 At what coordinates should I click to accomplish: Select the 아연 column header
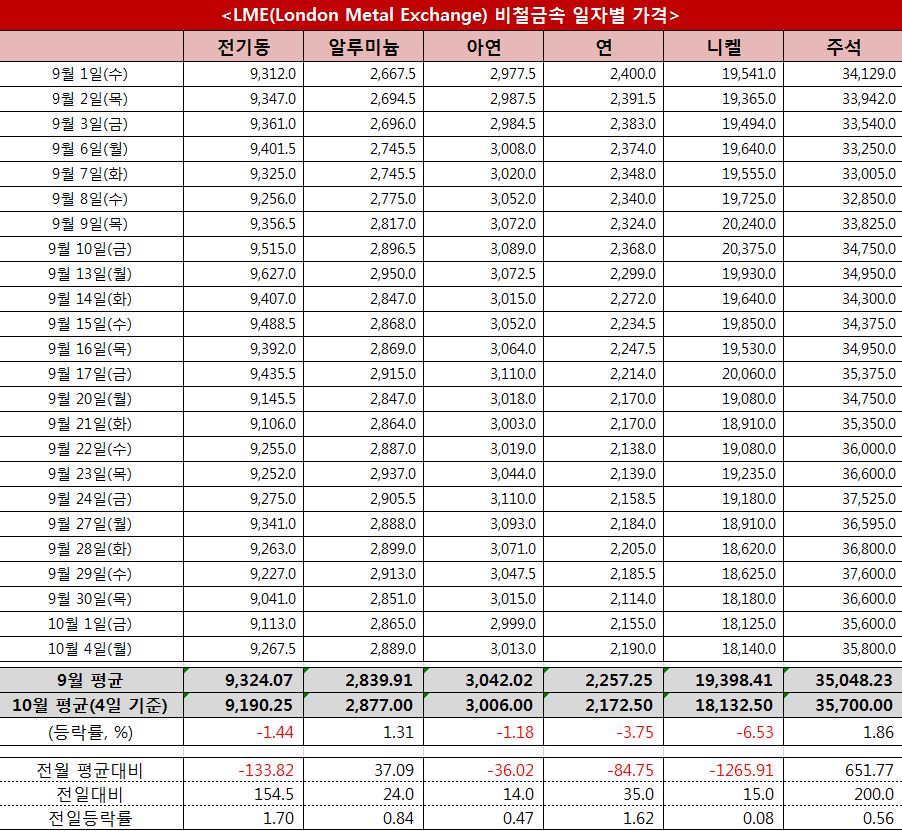(x=484, y=47)
